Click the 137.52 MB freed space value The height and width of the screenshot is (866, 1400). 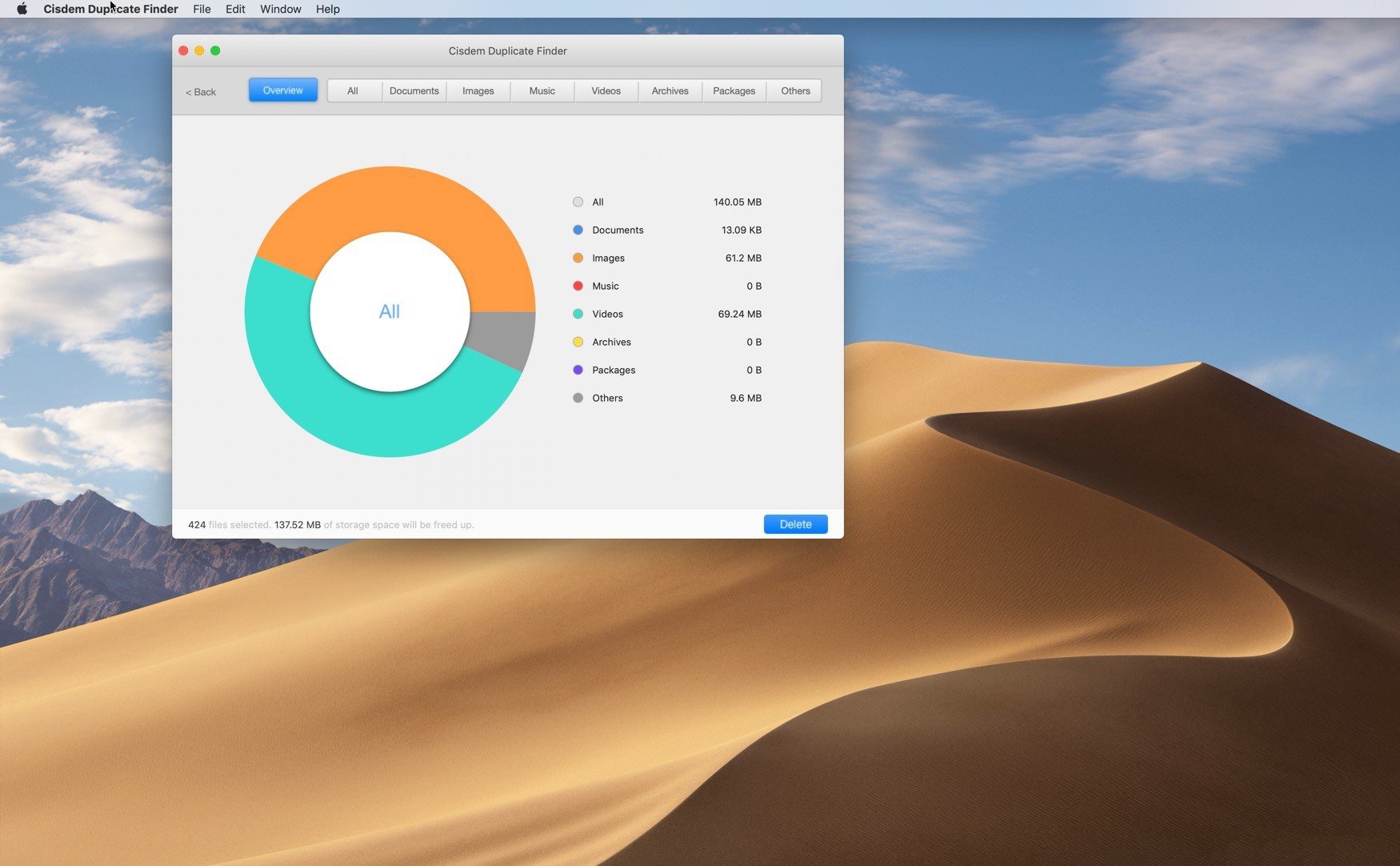(x=298, y=525)
